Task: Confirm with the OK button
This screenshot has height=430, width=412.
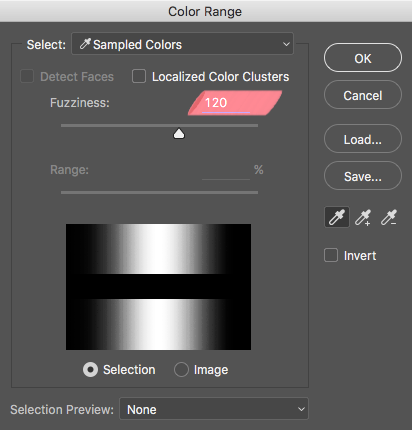Action: 363,58
